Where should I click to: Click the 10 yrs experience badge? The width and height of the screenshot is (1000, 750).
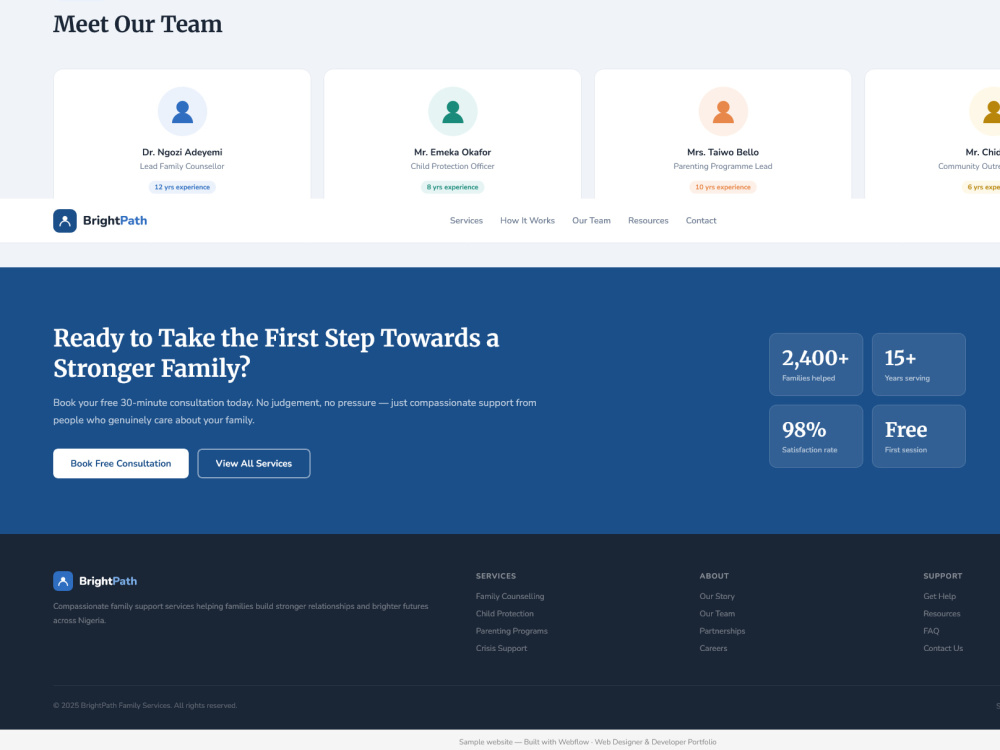723,187
